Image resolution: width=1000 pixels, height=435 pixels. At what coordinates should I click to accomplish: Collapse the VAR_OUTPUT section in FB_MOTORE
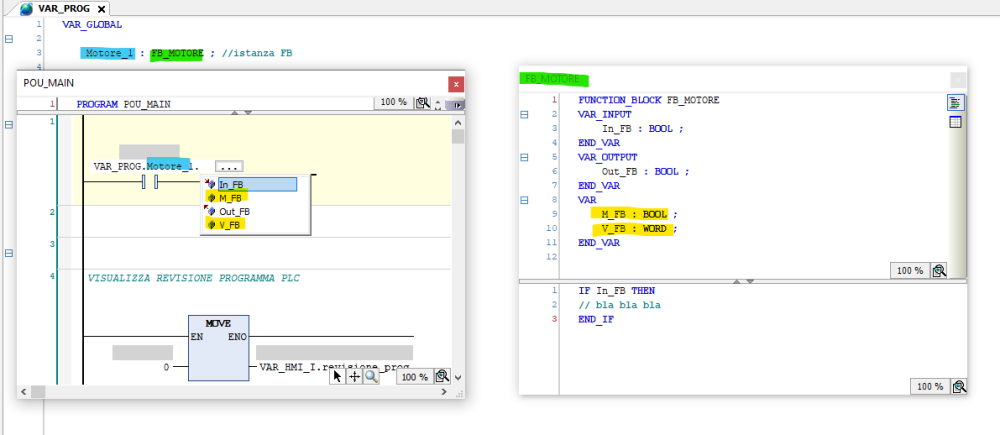click(x=524, y=157)
